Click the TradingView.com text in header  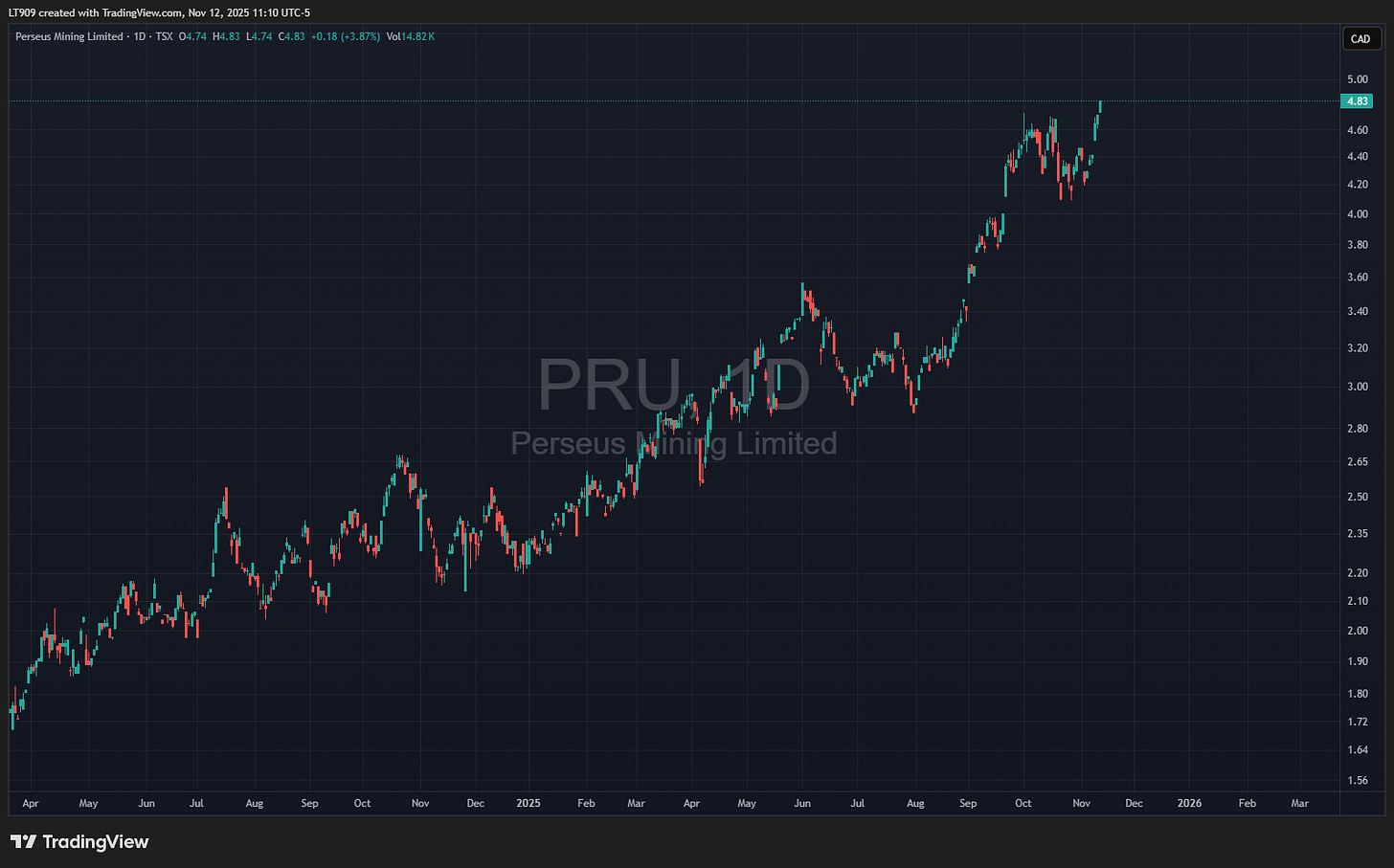click(143, 12)
